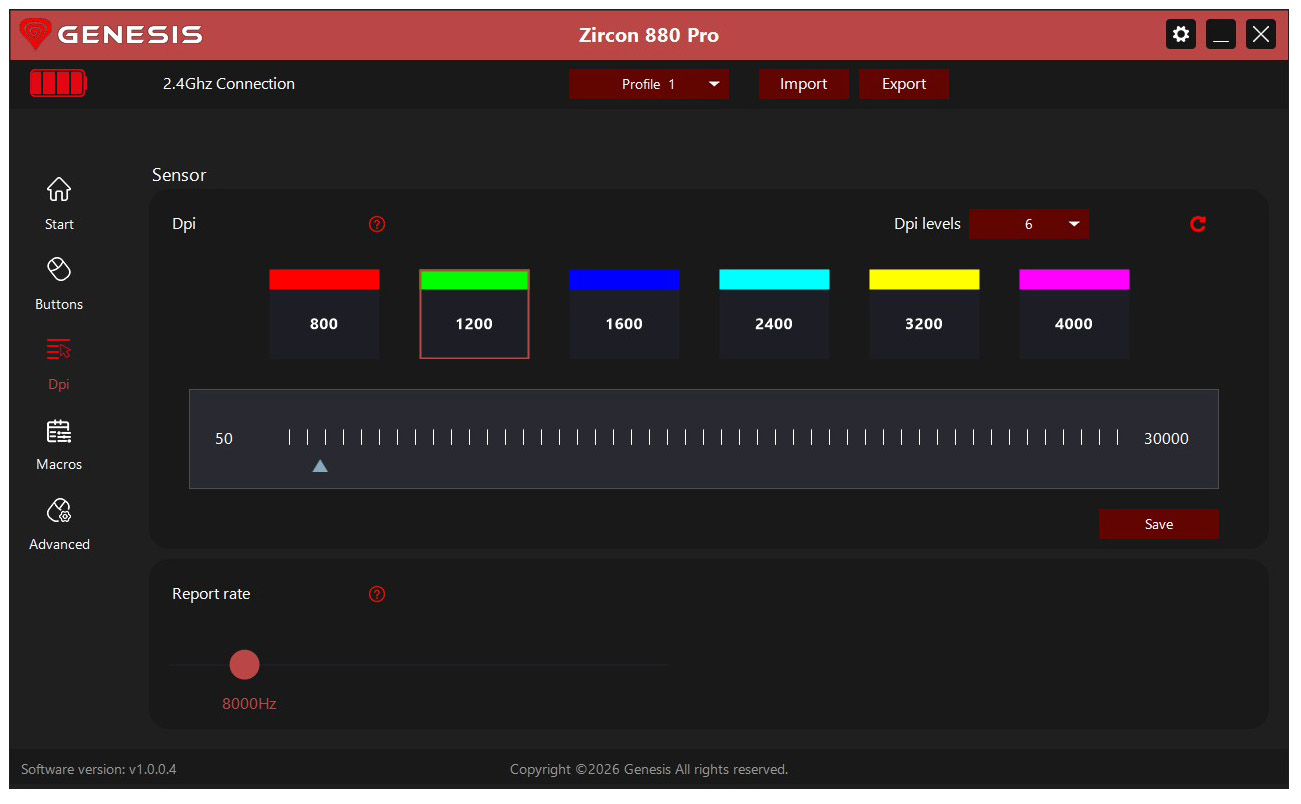The height and width of the screenshot is (804, 1301).
Task: Click the DPI tick scale track
Action: [x=703, y=437]
